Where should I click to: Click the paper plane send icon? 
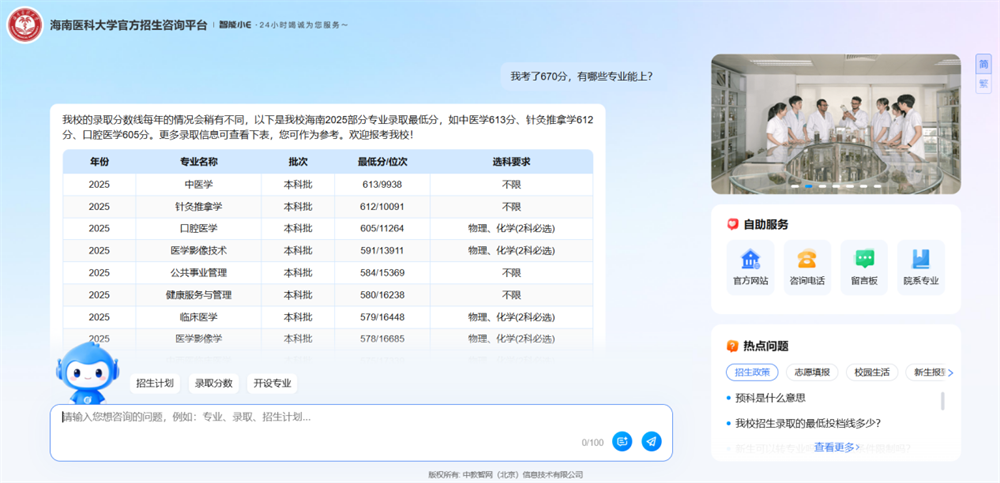point(652,441)
